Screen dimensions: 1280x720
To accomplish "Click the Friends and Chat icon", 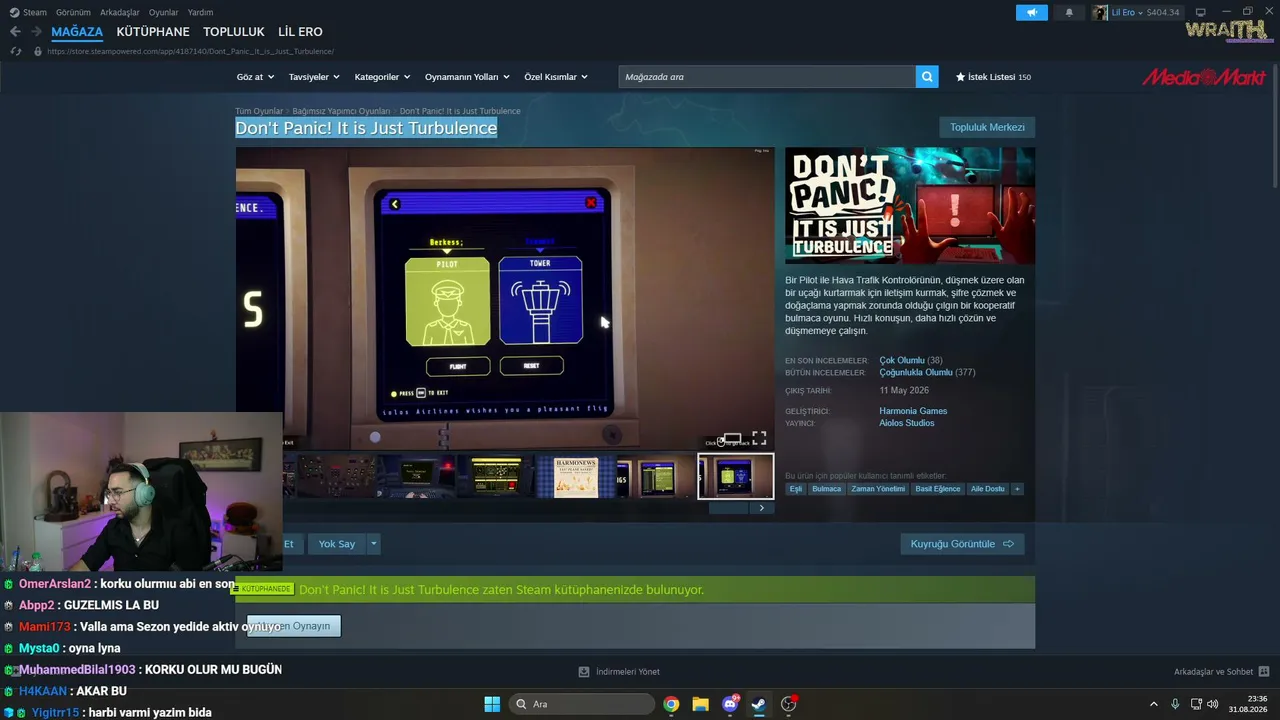I will [x=1264, y=672].
